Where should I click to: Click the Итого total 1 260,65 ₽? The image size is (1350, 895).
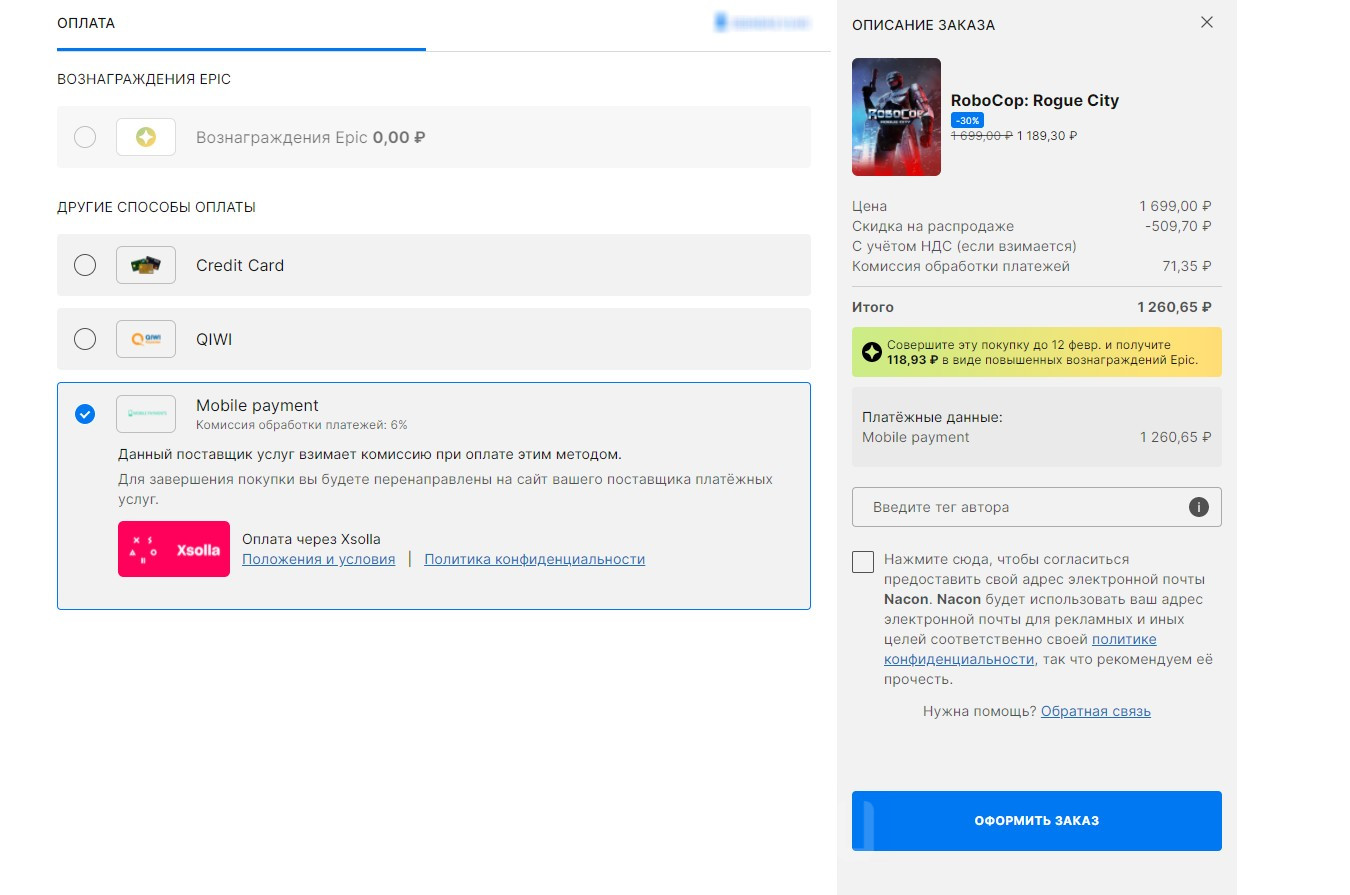click(1174, 307)
